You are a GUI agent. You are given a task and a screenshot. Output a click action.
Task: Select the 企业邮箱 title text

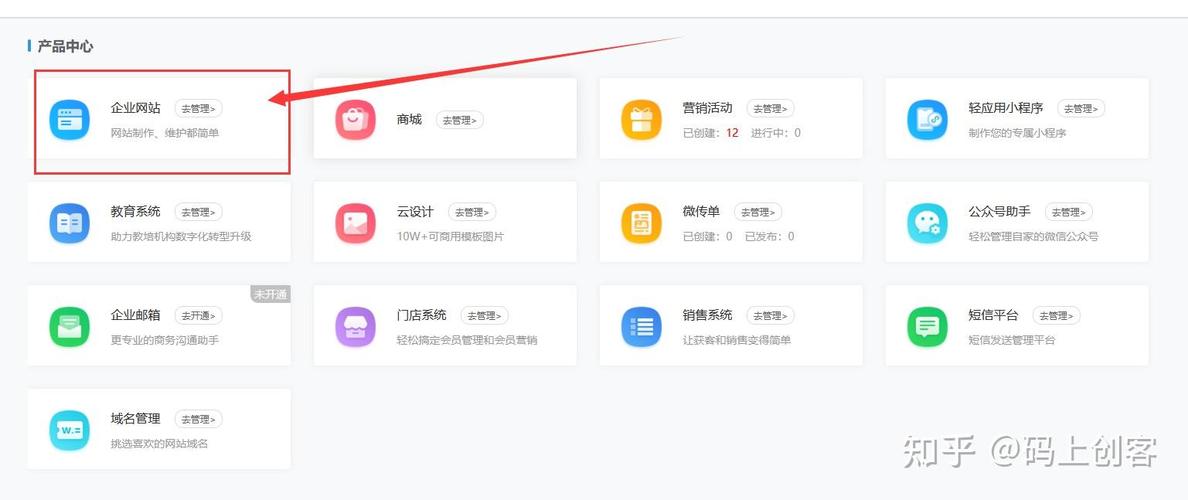pos(136,316)
